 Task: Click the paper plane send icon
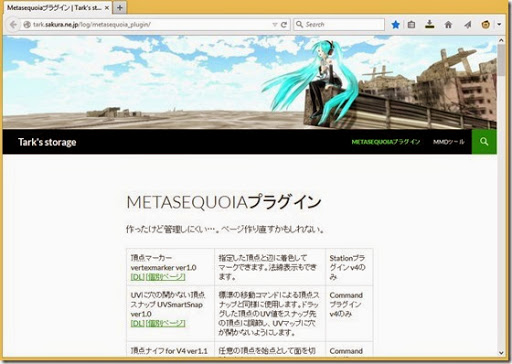[x=468, y=24]
